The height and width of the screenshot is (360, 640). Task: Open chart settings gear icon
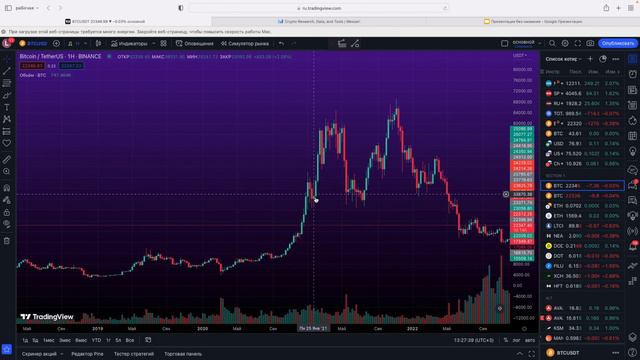[x=565, y=43]
